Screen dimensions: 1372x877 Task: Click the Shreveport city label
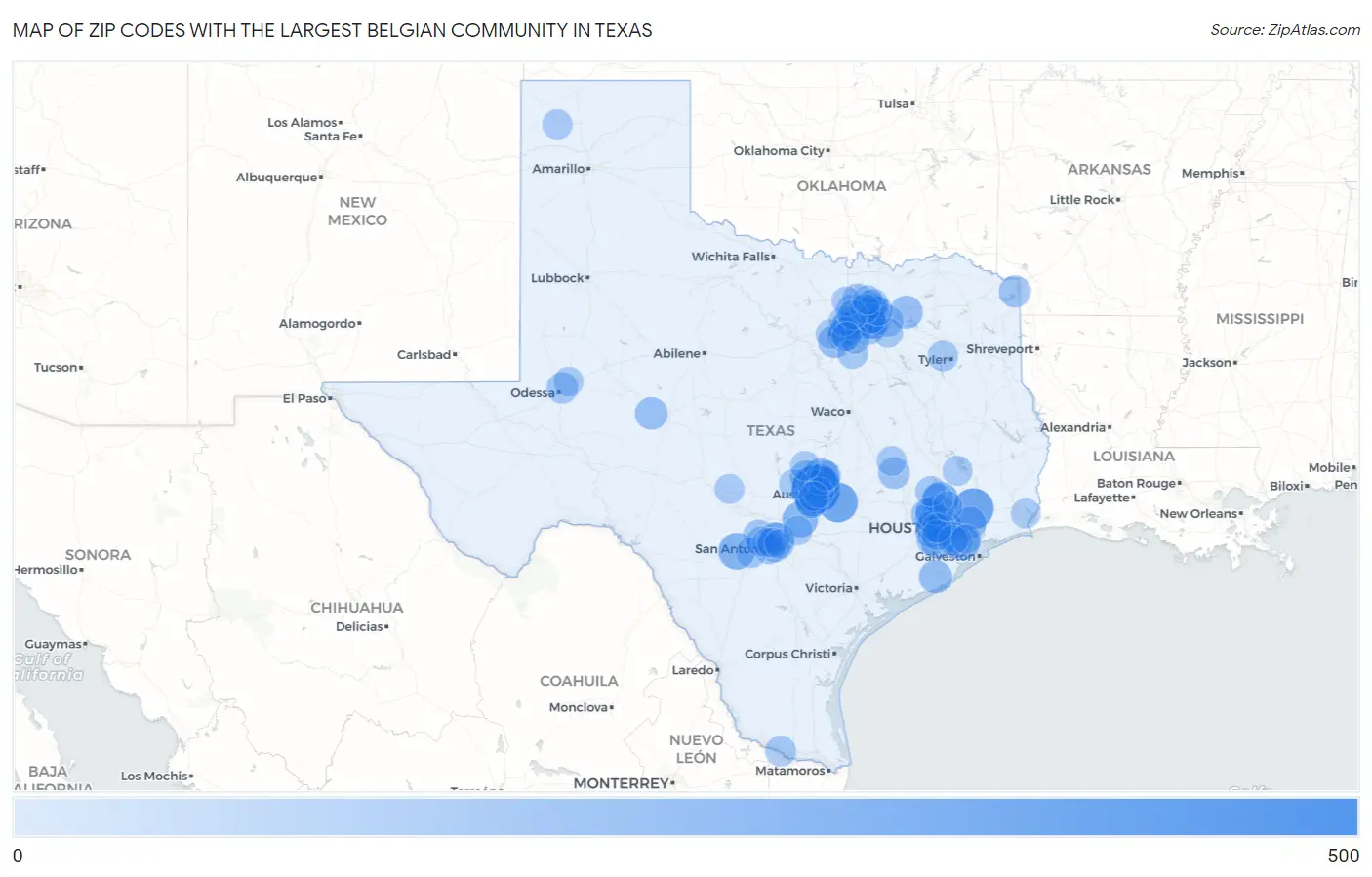(1000, 349)
